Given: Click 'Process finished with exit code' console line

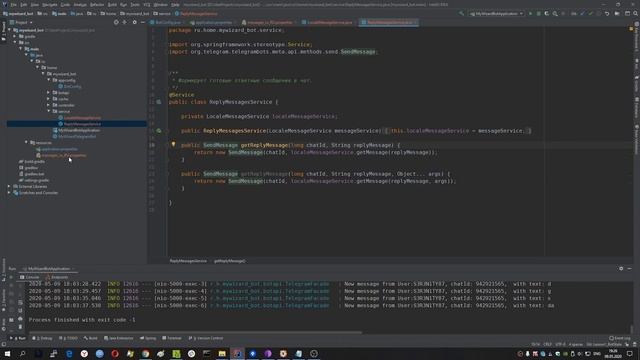Looking at the screenshot, I should (x=82, y=320).
